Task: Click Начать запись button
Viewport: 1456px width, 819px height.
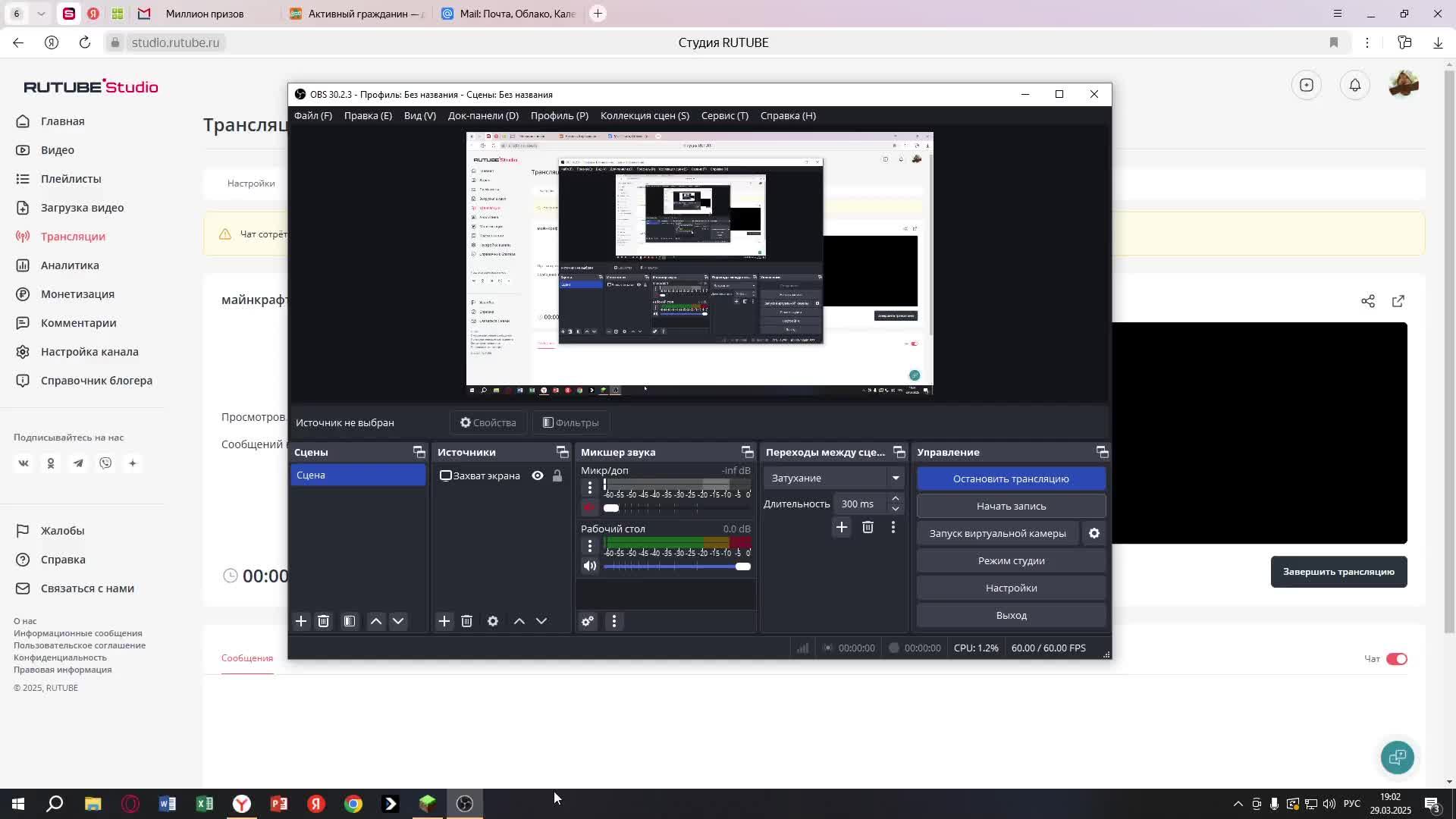Action: click(1011, 507)
